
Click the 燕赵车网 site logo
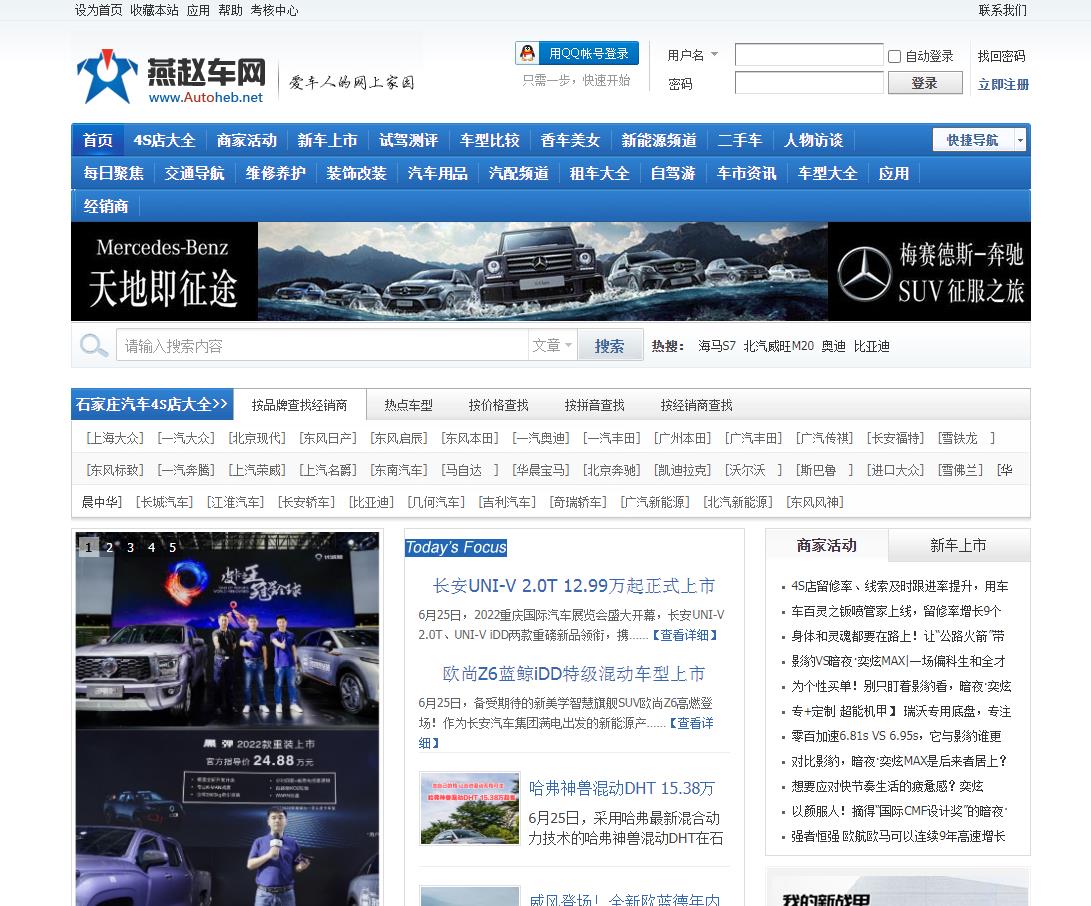171,77
